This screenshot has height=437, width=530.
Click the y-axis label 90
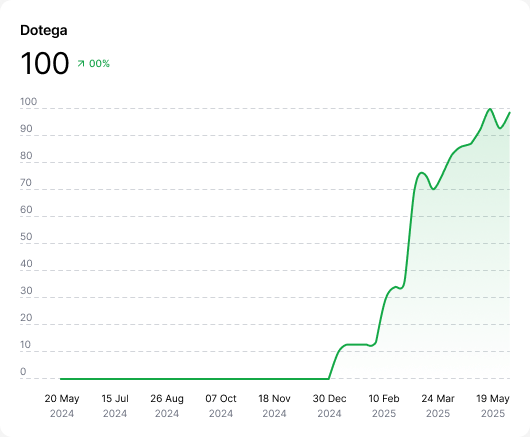(x=26, y=129)
